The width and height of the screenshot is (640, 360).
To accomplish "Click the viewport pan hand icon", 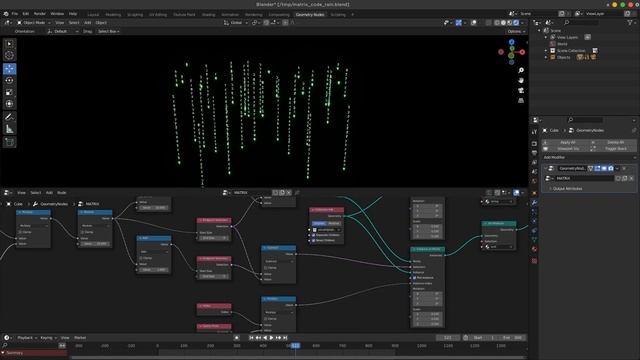I will (x=521, y=80).
